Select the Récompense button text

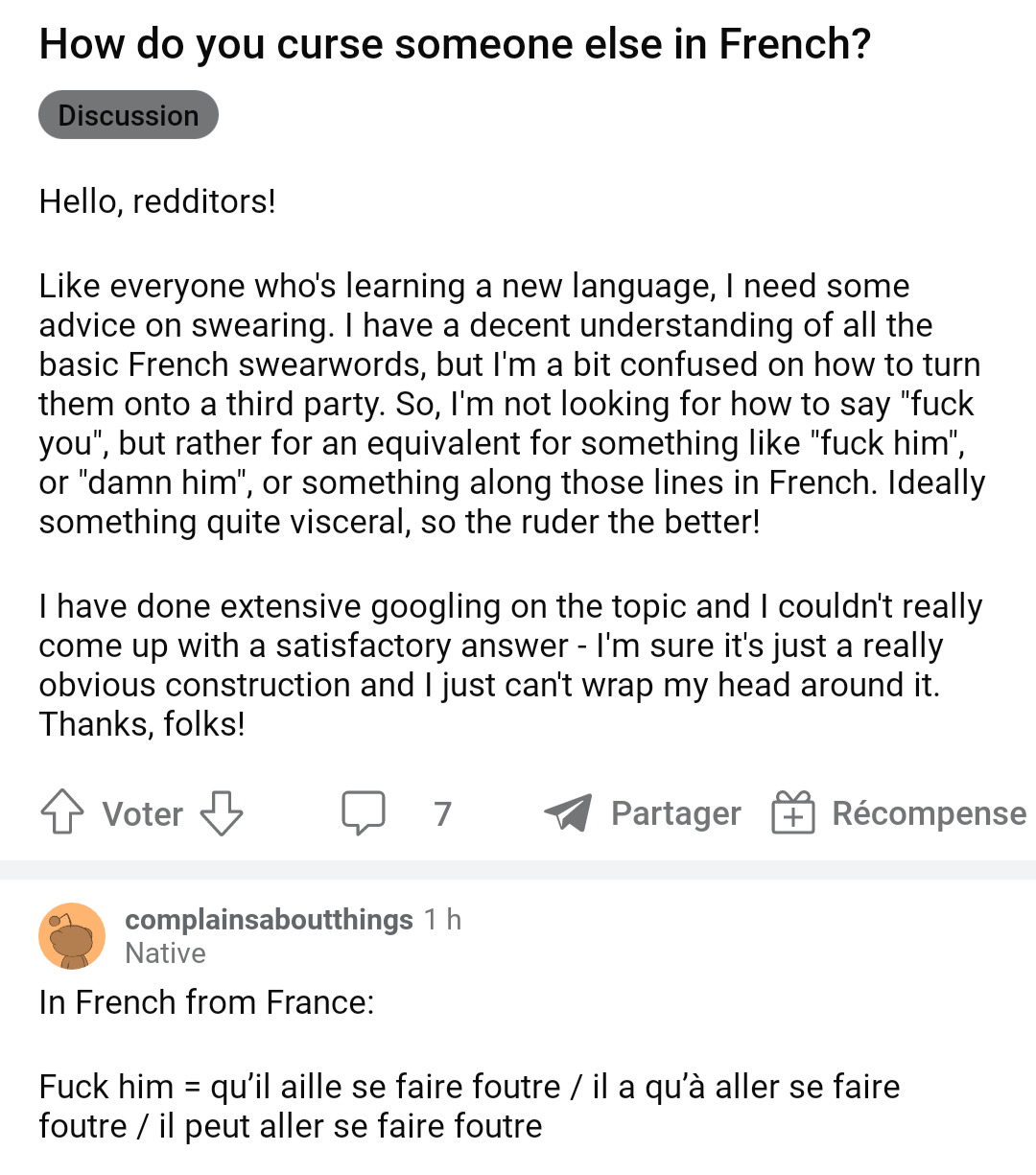point(929,813)
